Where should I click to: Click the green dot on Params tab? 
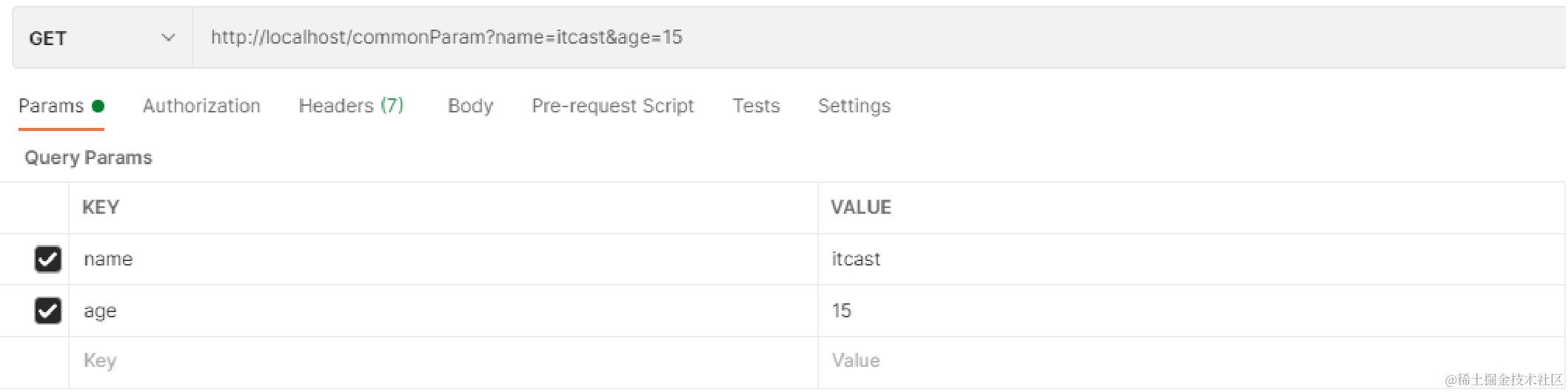98,107
